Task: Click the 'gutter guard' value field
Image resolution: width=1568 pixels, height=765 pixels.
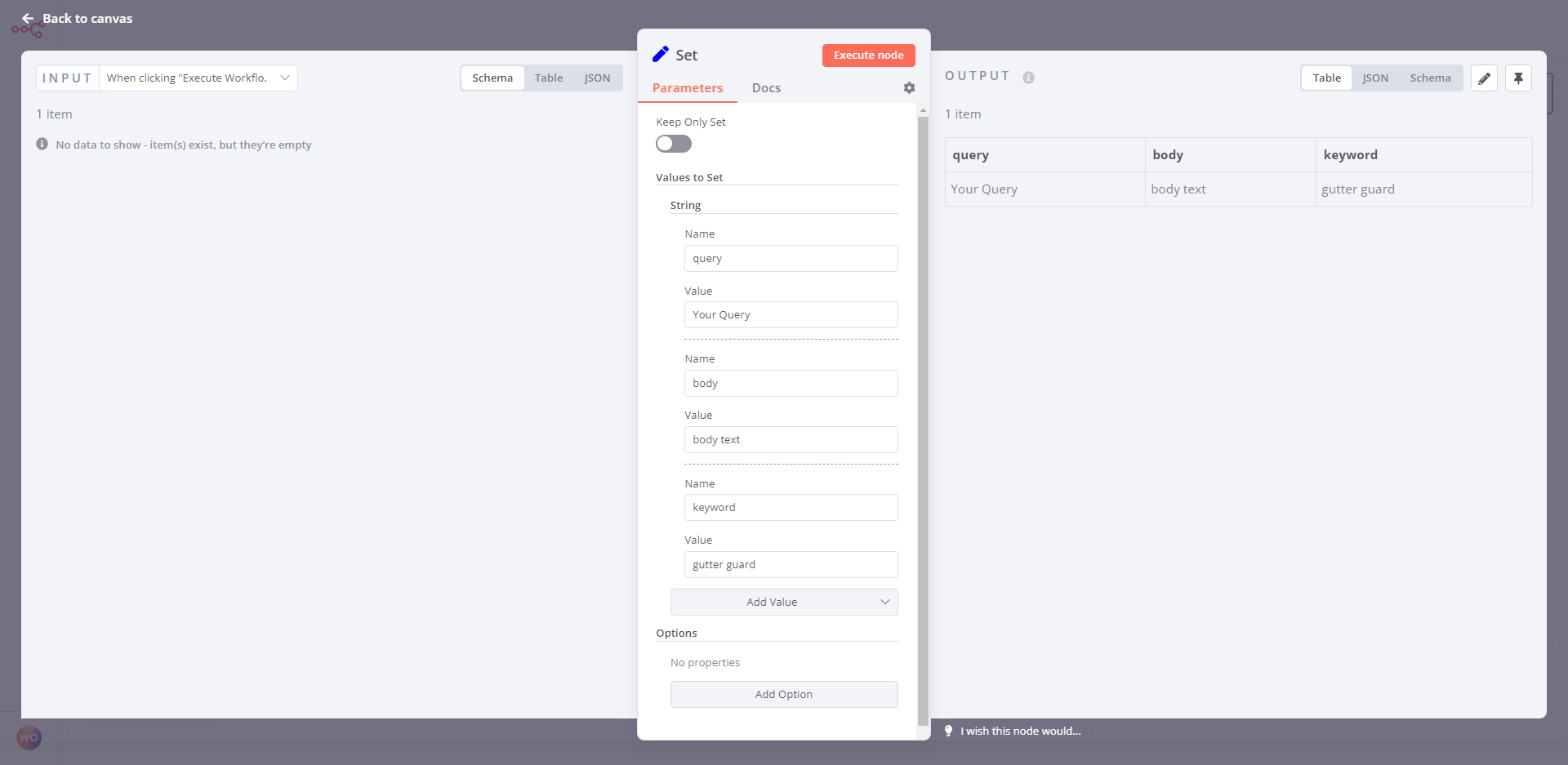Action: [x=791, y=565]
